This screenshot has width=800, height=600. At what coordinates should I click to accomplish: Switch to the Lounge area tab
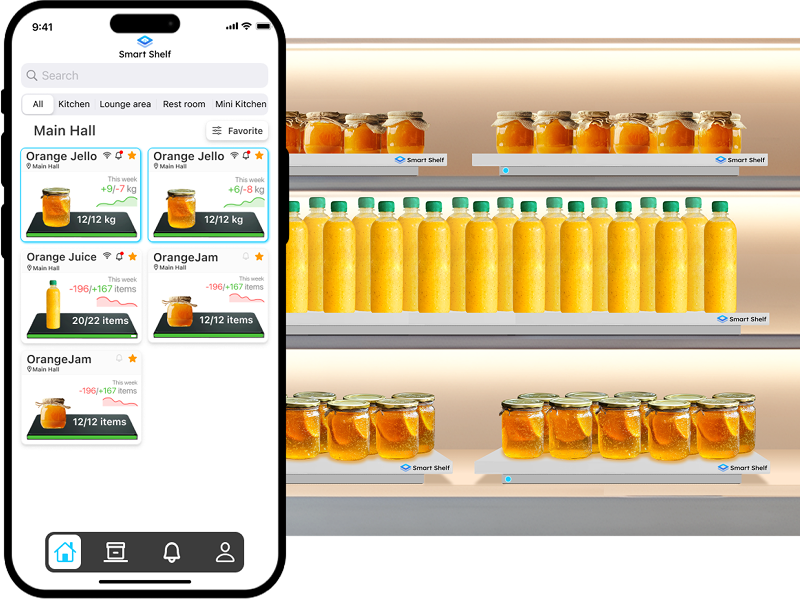click(x=125, y=104)
